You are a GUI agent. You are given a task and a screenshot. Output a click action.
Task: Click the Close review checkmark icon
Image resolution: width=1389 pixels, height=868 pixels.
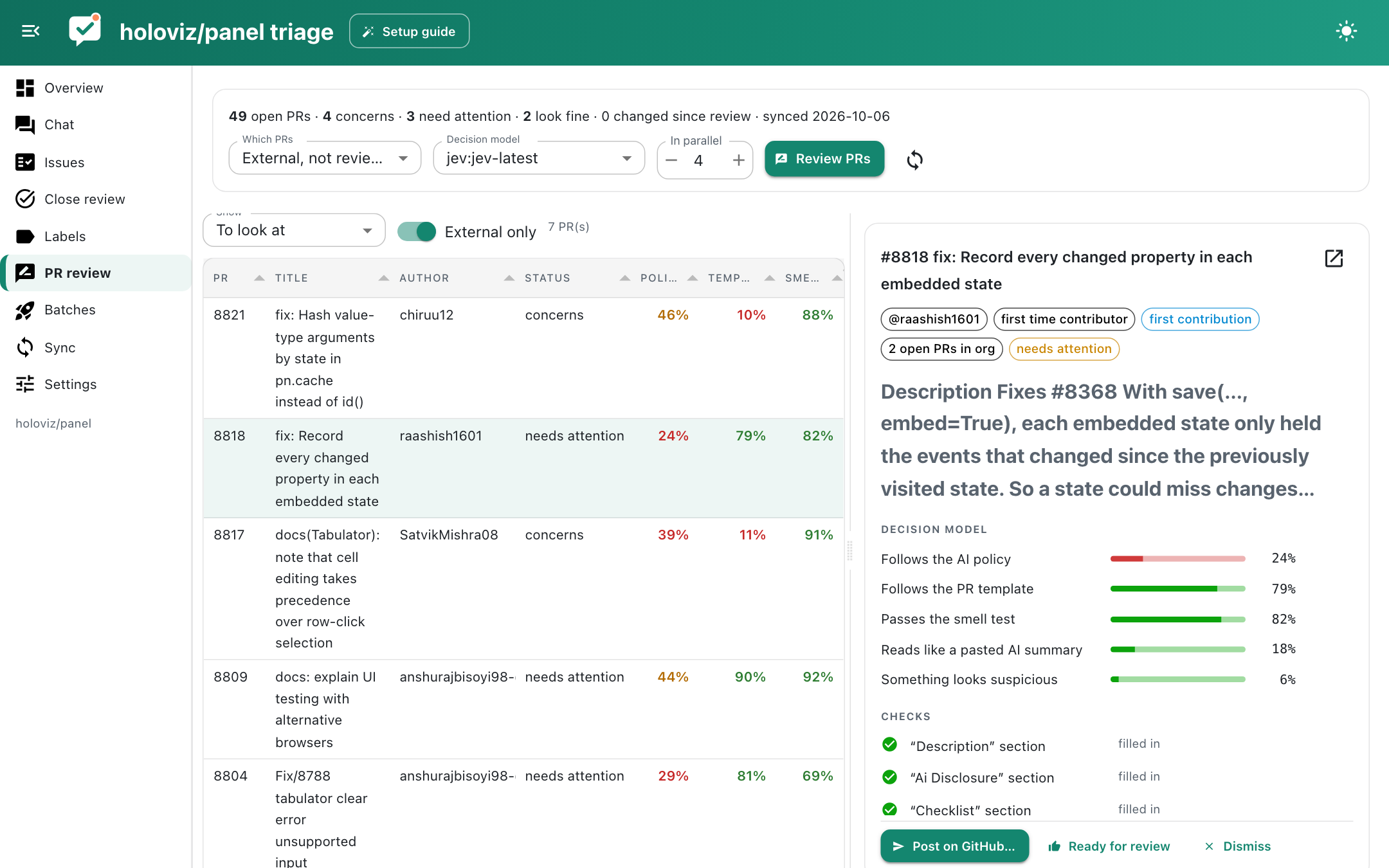tap(25, 199)
